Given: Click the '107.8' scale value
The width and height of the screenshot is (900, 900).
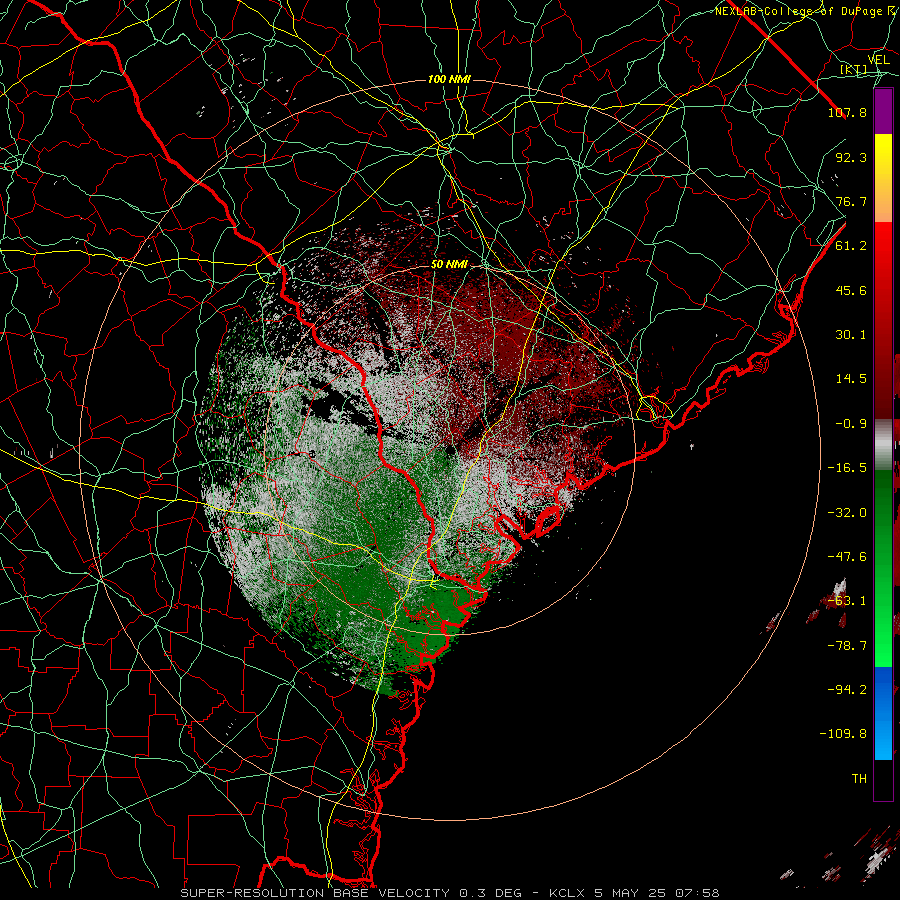Looking at the screenshot, I should tap(847, 112).
